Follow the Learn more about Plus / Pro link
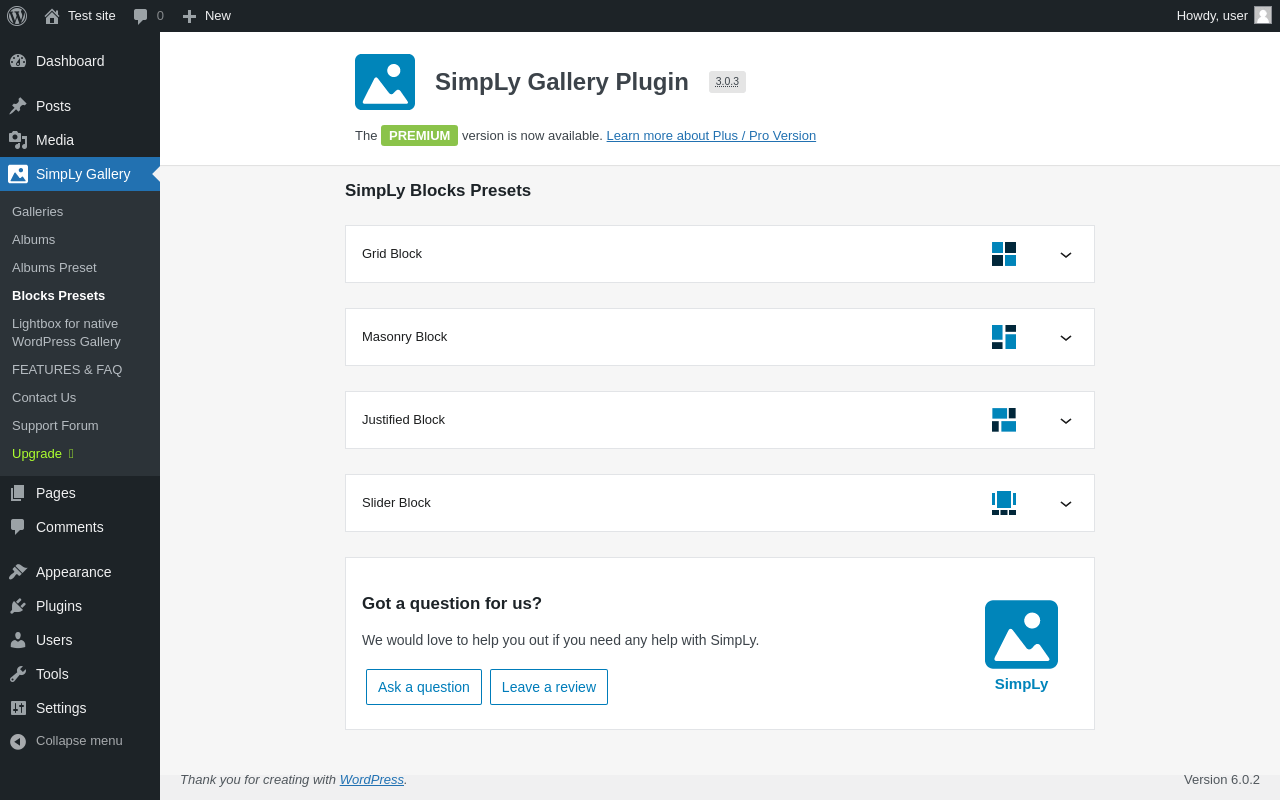Screen dimensions: 1280x800 [711, 136]
